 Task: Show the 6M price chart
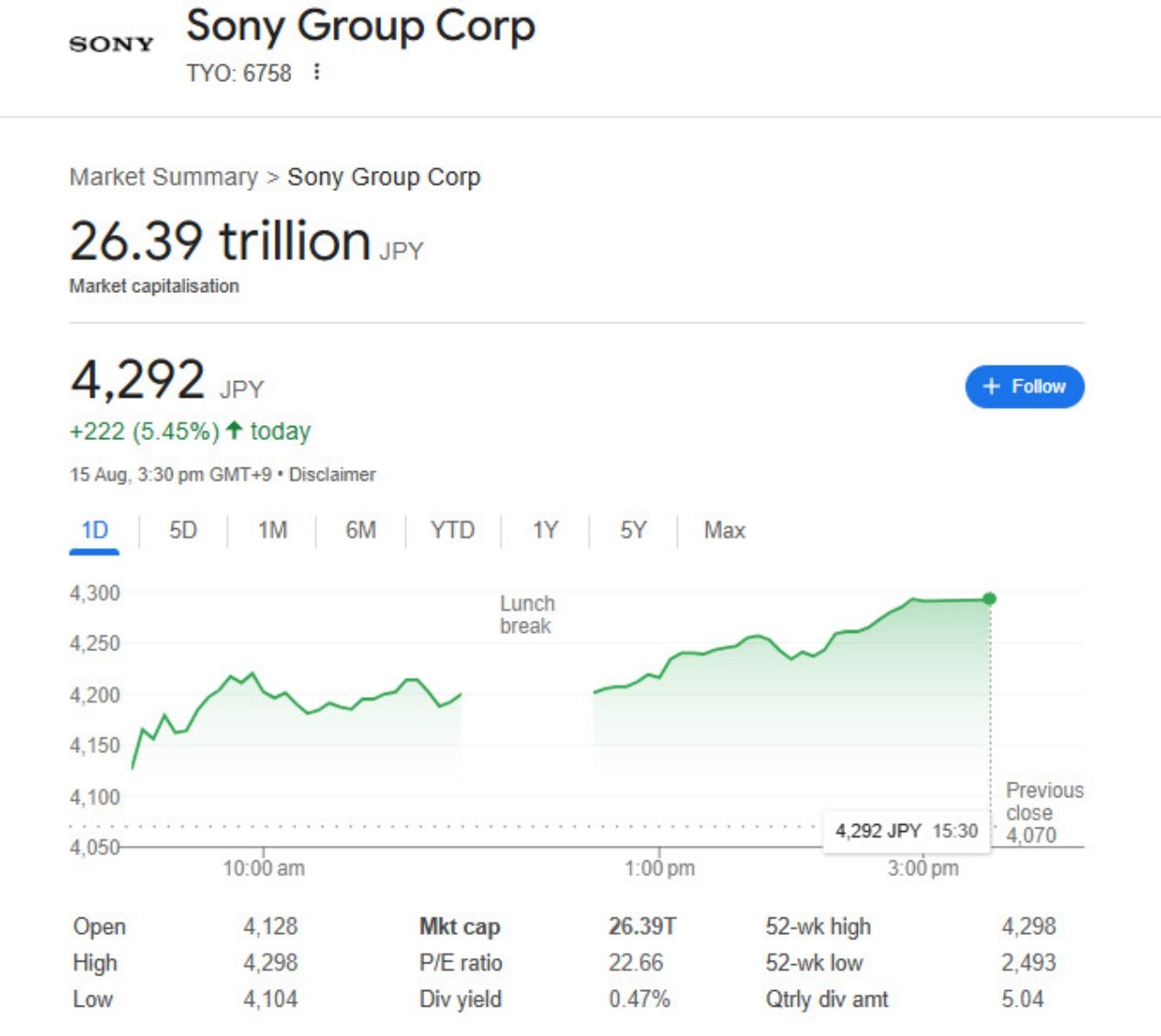[x=361, y=531]
